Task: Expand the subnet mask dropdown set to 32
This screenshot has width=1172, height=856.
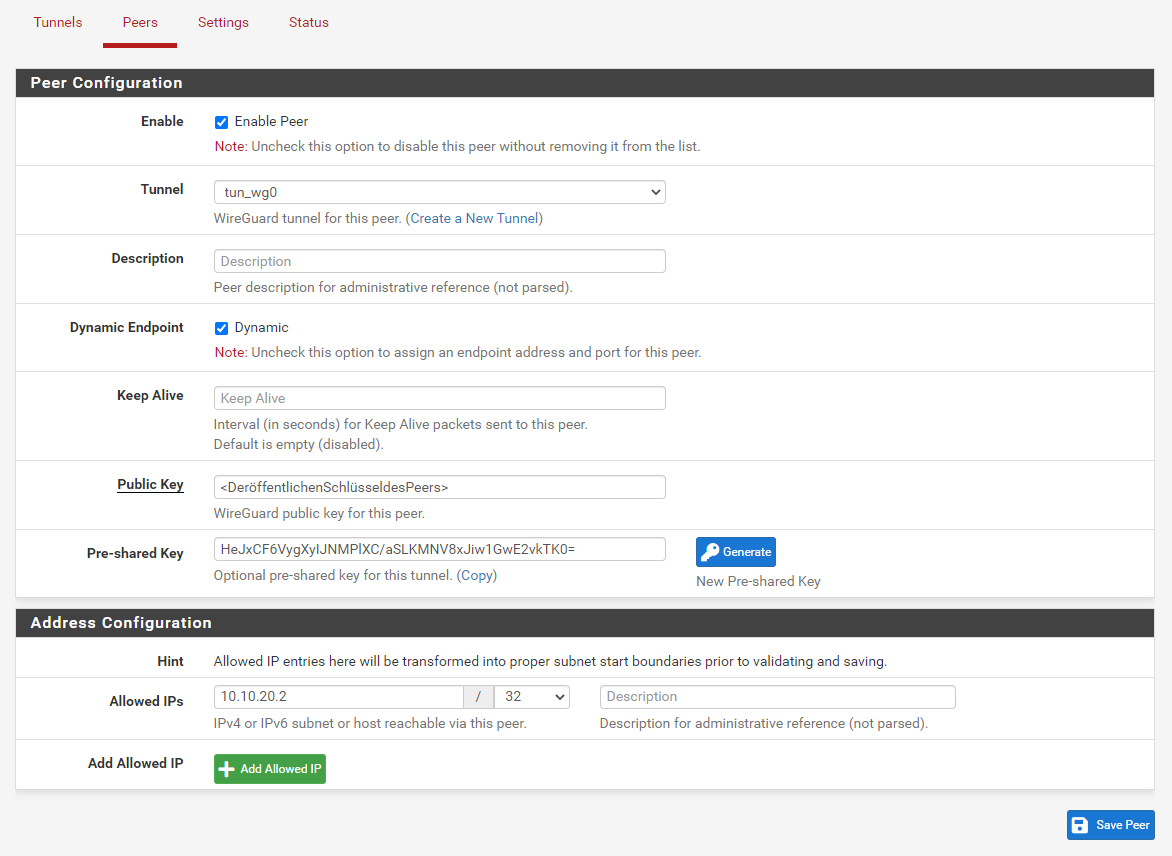Action: click(531, 697)
